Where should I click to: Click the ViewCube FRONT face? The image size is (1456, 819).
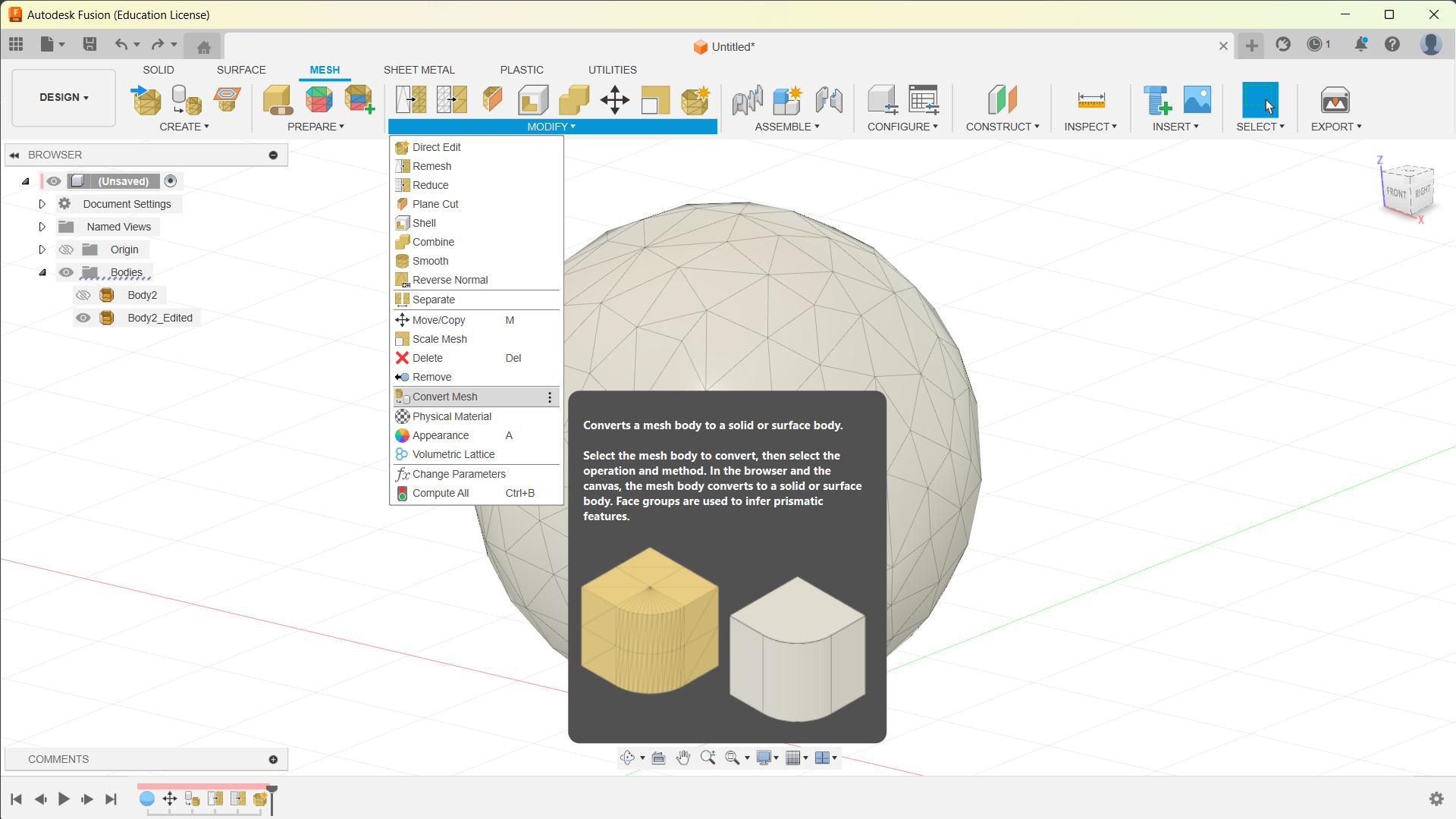[1396, 193]
